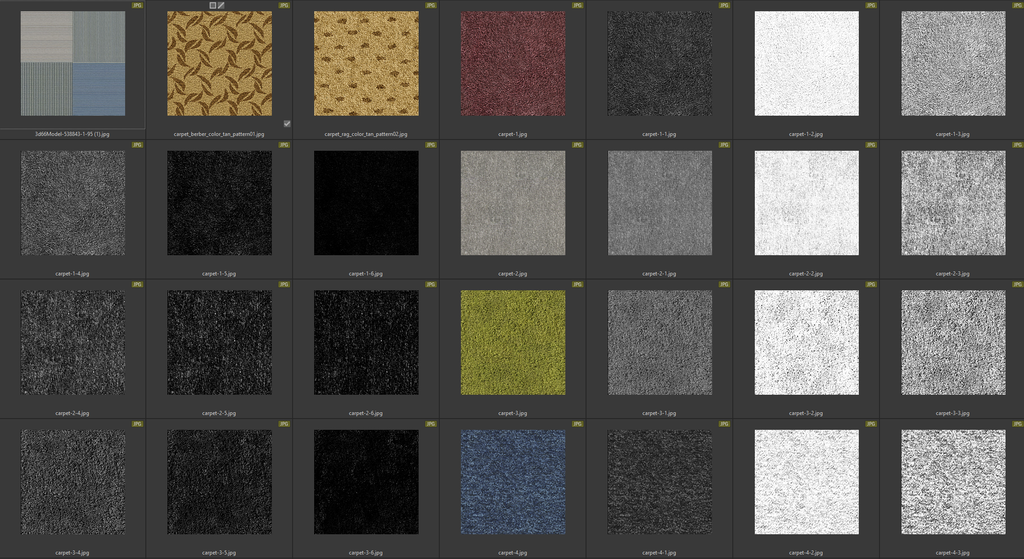Image resolution: width=1024 pixels, height=559 pixels.
Task: Select the yellow-green carpet-3.jpg thumbnail
Action: 512,343
